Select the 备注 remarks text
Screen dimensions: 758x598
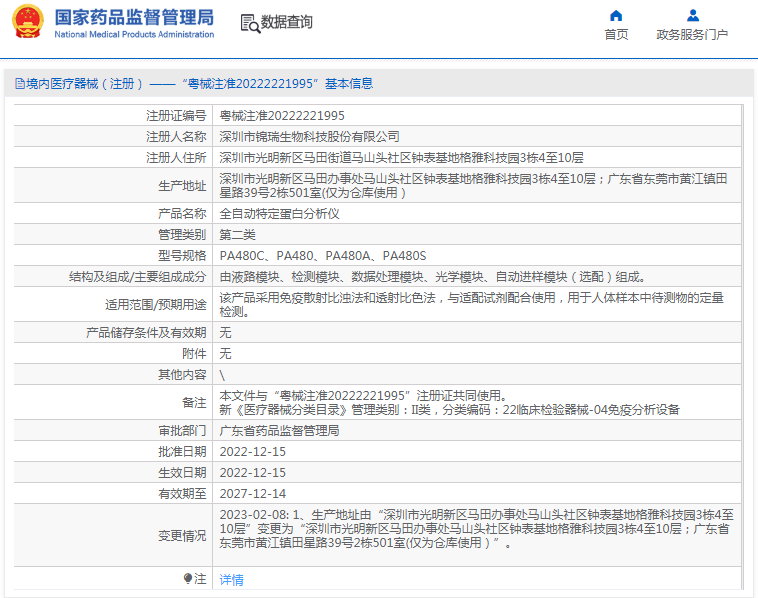click(x=450, y=403)
